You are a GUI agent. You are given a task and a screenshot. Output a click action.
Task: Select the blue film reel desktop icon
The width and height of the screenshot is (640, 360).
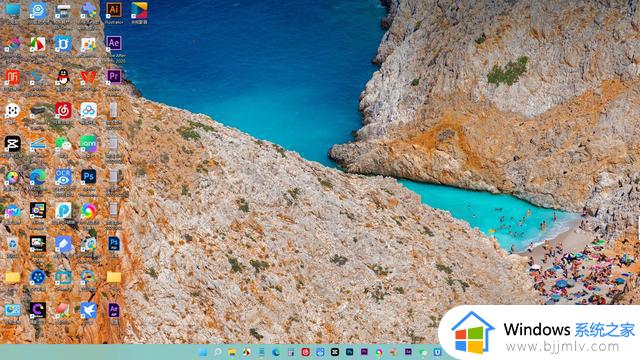tap(38, 278)
